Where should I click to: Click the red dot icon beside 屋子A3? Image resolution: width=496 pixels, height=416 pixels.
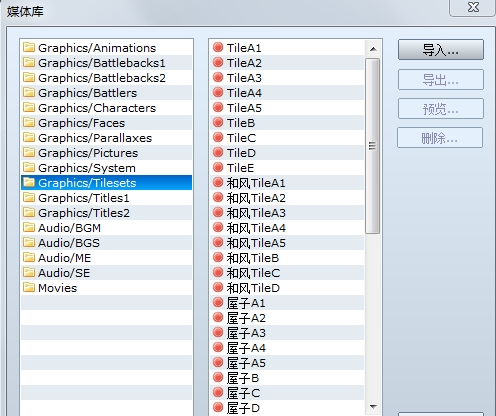pyautogui.click(x=218, y=332)
